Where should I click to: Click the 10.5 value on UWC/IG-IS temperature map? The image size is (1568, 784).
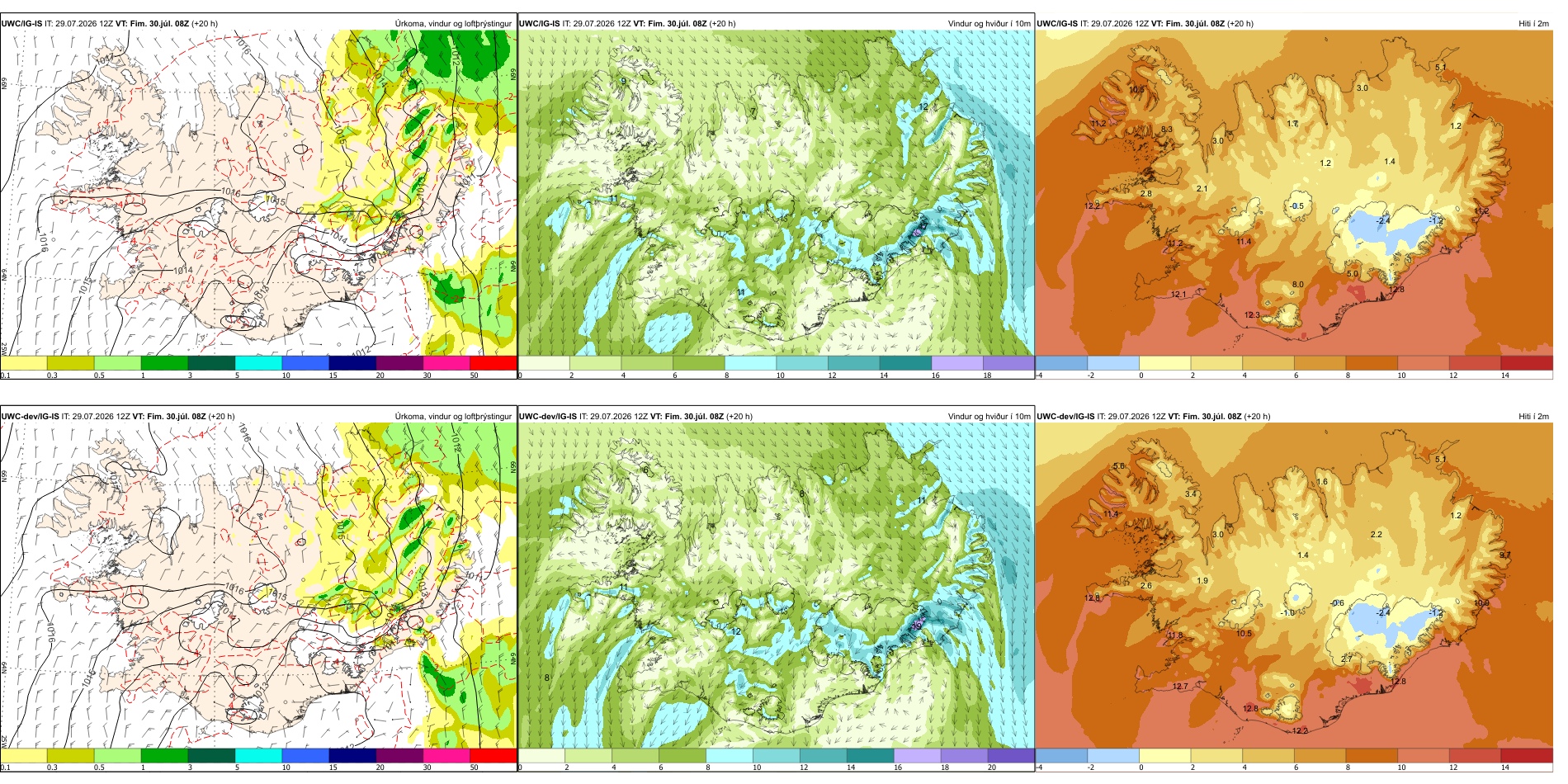click(1136, 90)
